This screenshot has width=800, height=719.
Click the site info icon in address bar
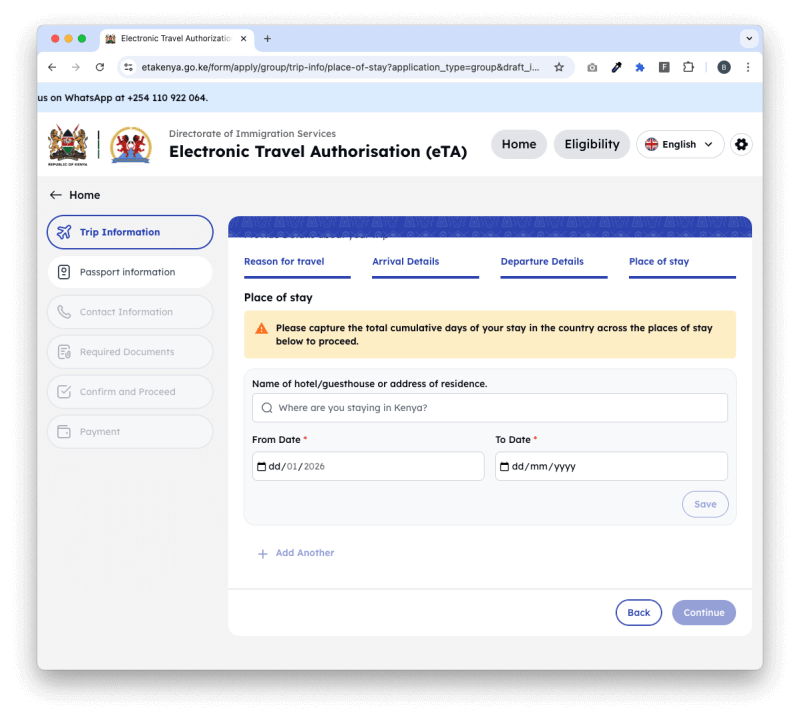(129, 67)
